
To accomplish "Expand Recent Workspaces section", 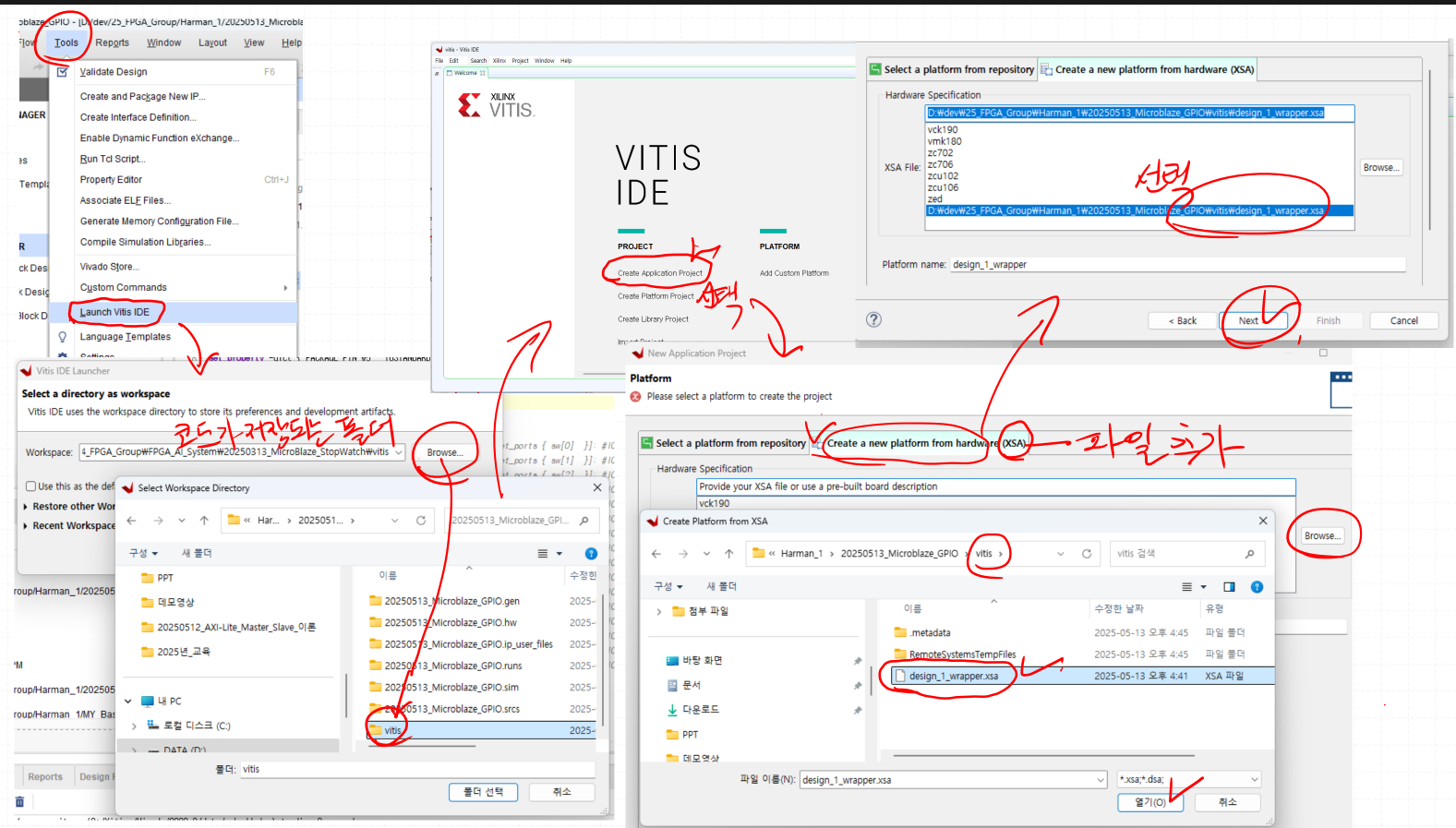I will (x=25, y=526).
